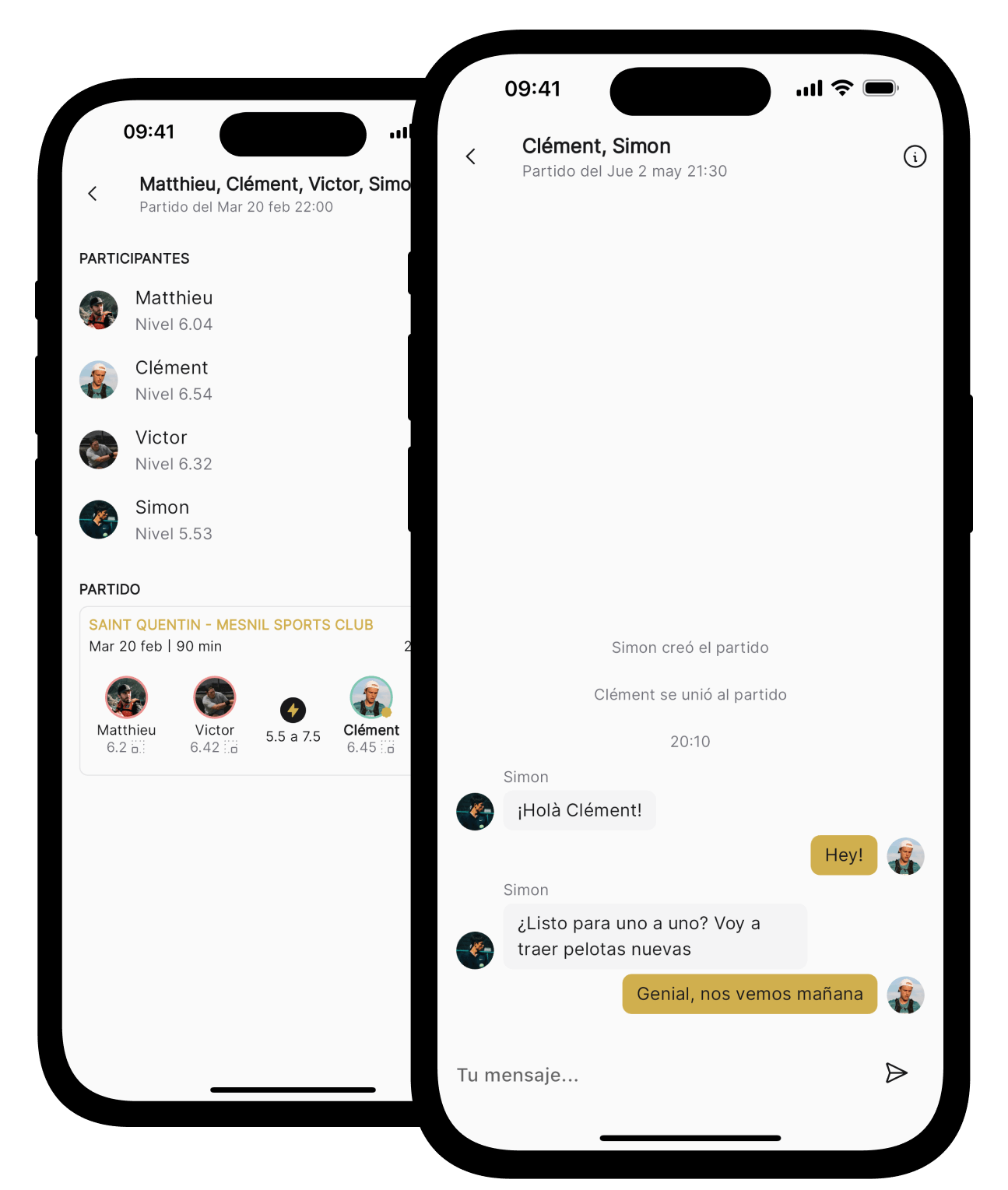Tap Clément's avatar next to Hey! bubble

pyautogui.click(x=905, y=856)
